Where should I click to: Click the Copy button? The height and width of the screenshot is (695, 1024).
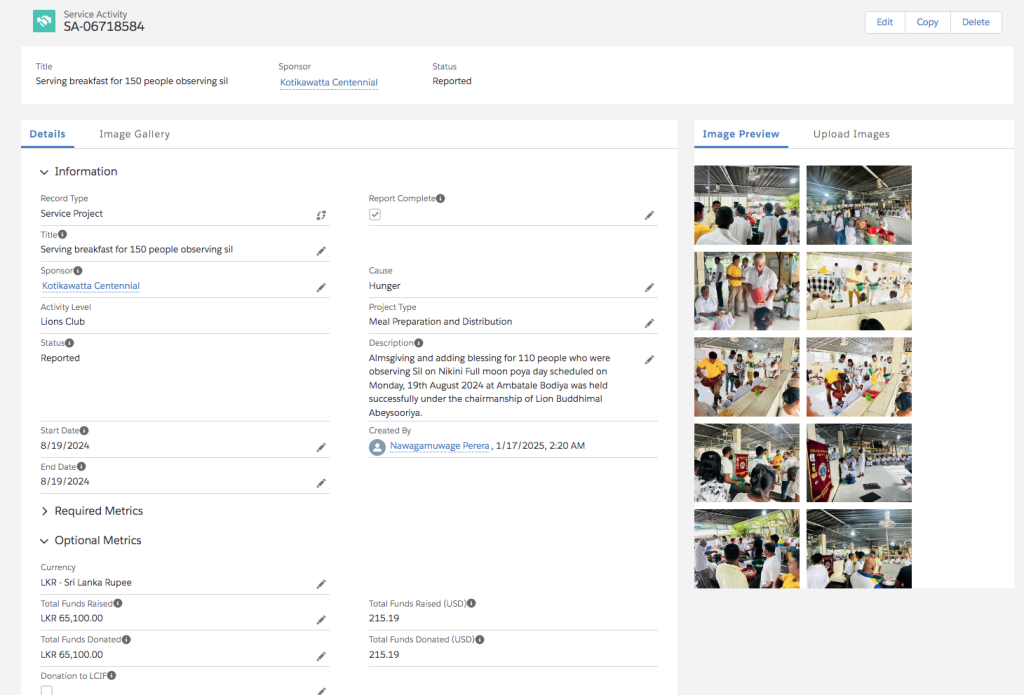pos(927,22)
